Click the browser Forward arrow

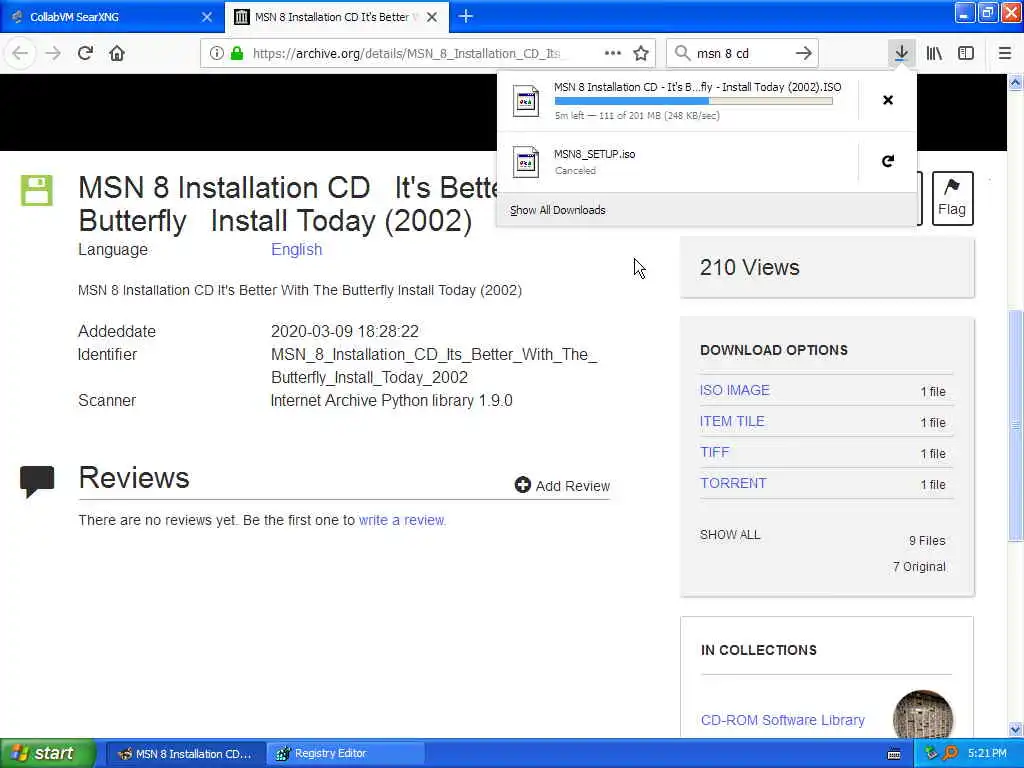pos(53,53)
